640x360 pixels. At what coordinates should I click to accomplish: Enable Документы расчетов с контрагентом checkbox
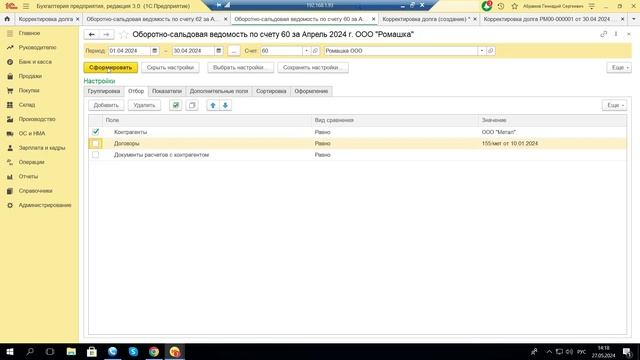pyautogui.click(x=96, y=155)
